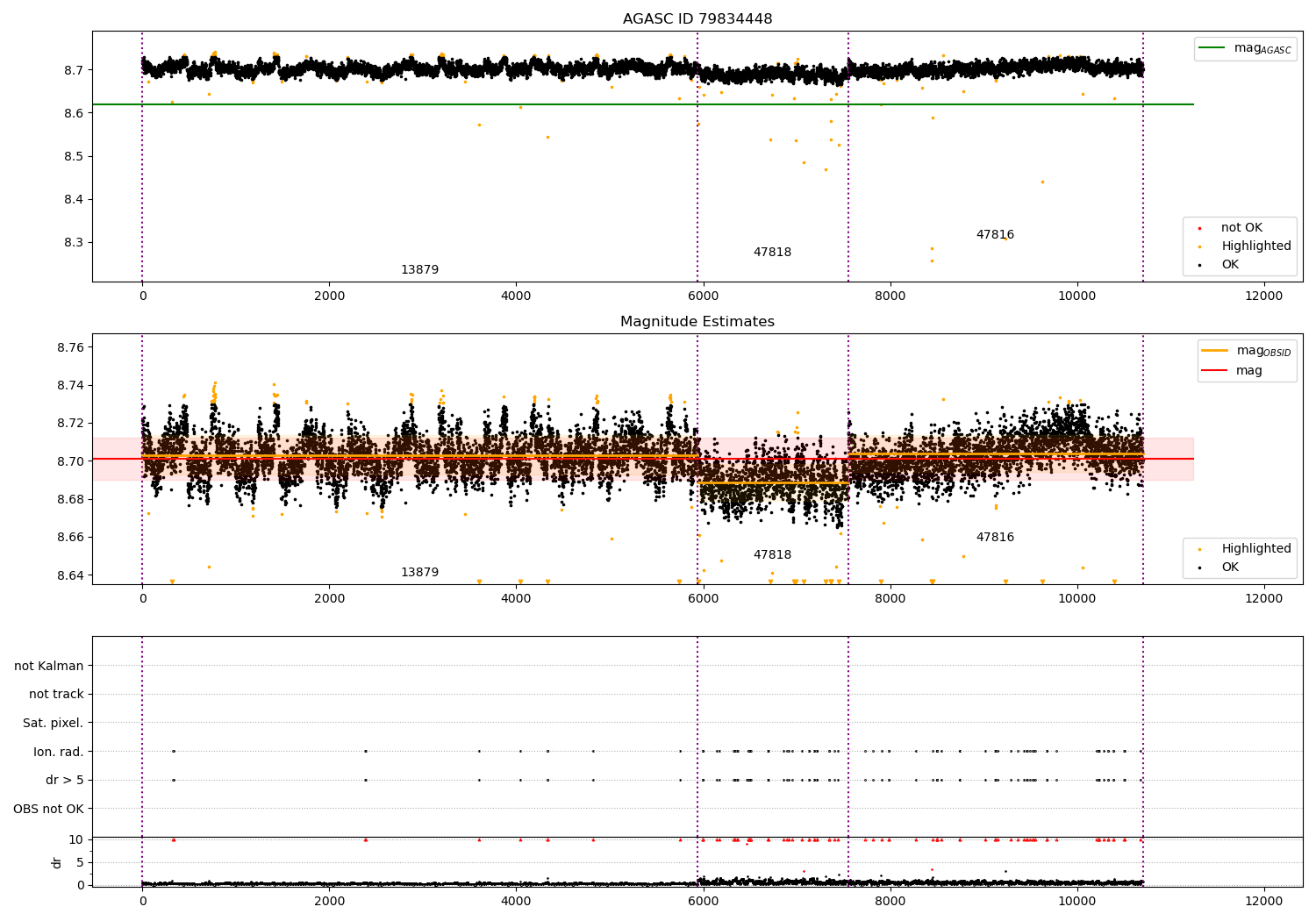Click the 8.5 y-axis tick label
1316x921 pixels.
pos(74,156)
